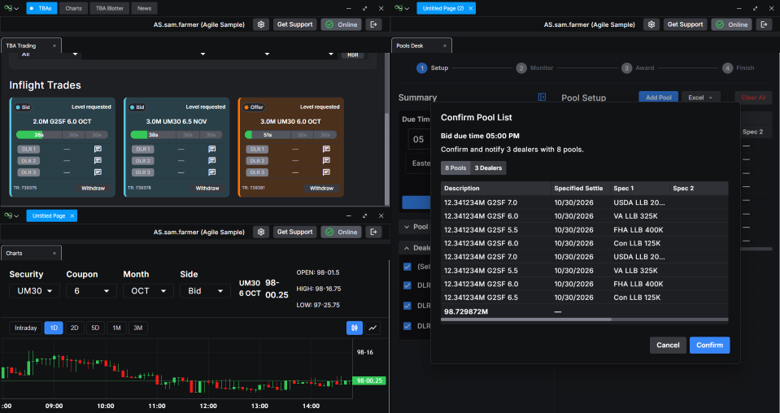Image resolution: width=780 pixels, height=413 pixels.
Task: Withdraw the 2.0M G2SF 6.0 OCT trade
Action: (93, 189)
